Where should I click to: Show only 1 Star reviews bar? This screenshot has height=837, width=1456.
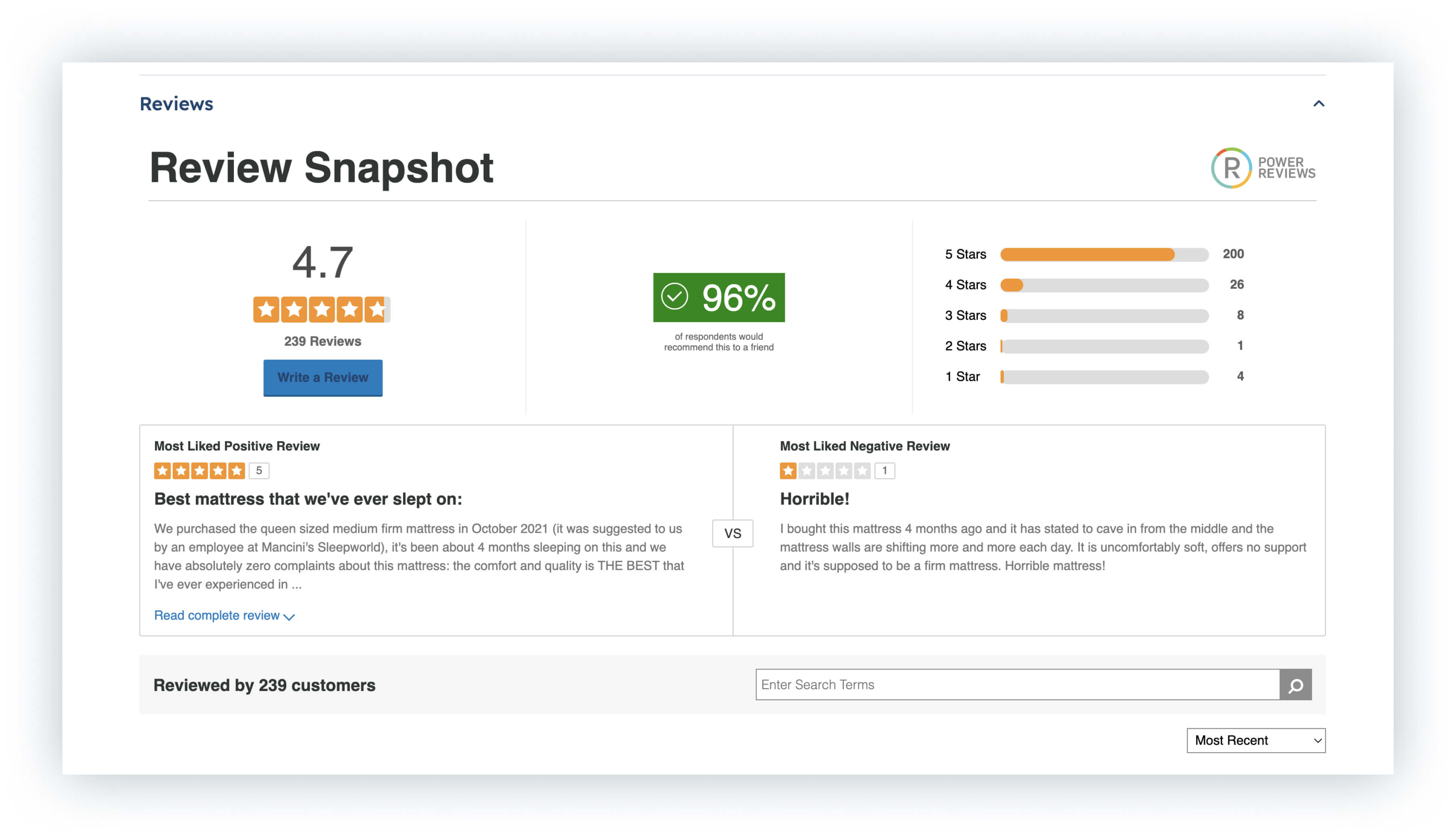click(1104, 377)
